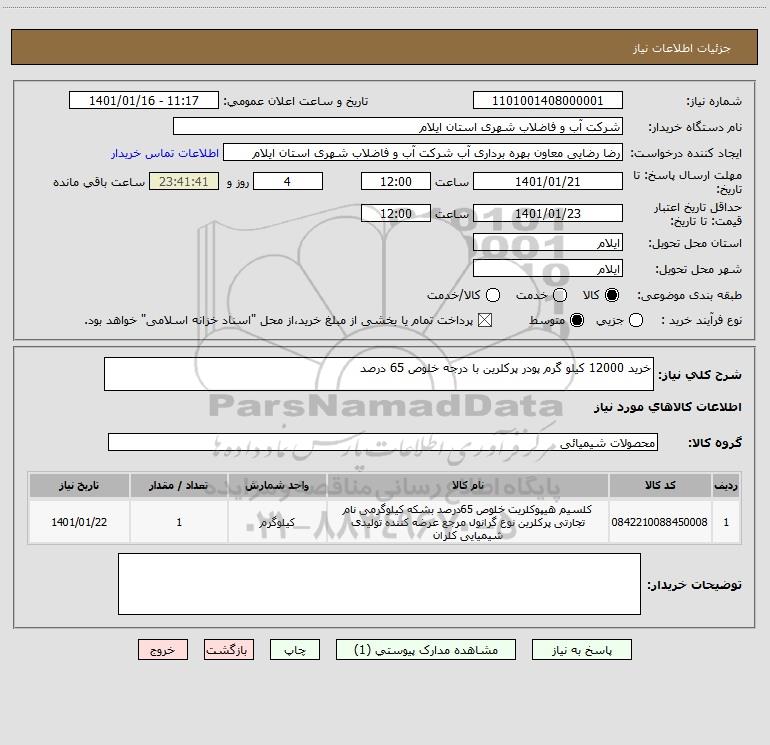
Task: Choose جزیی purchase process option
Action: [636, 320]
